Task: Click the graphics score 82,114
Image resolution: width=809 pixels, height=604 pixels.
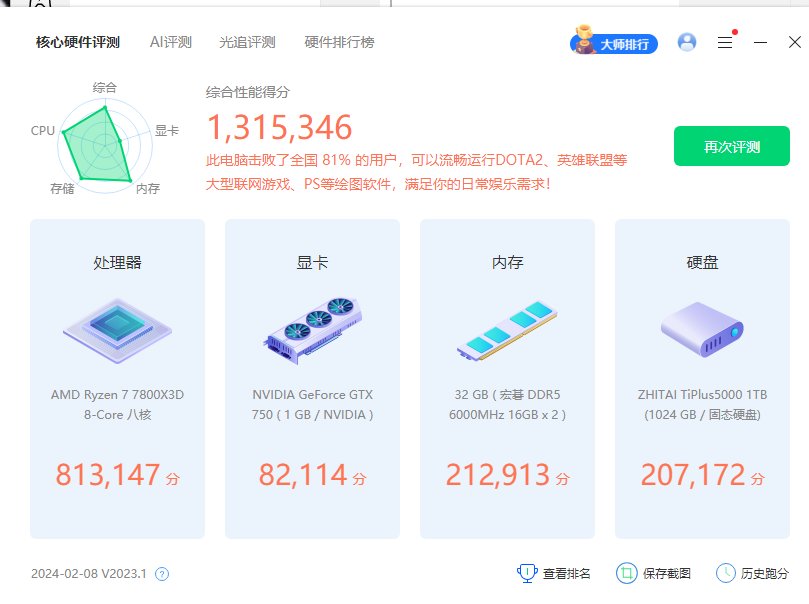Action: (303, 475)
